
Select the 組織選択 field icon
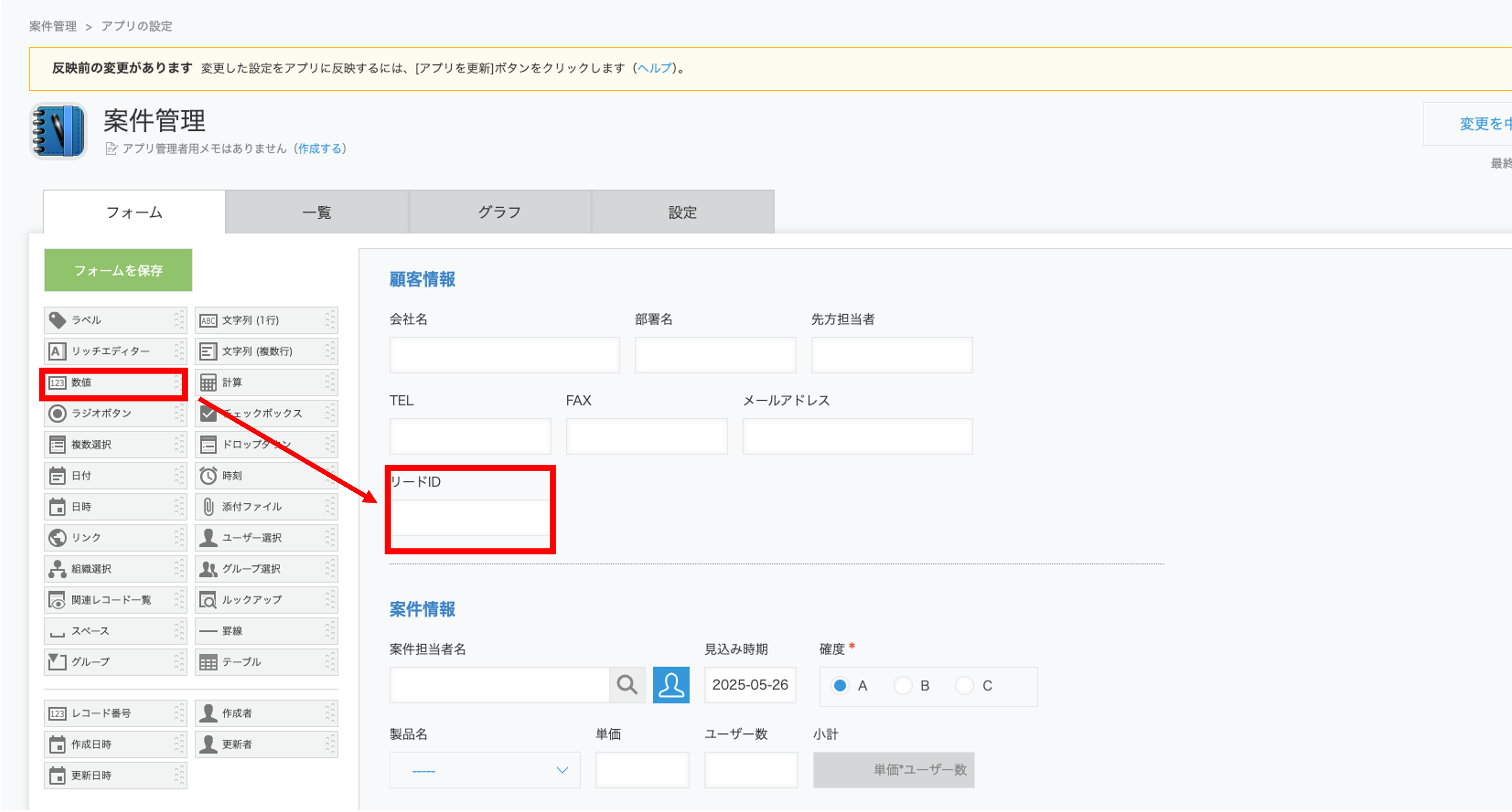click(57, 569)
